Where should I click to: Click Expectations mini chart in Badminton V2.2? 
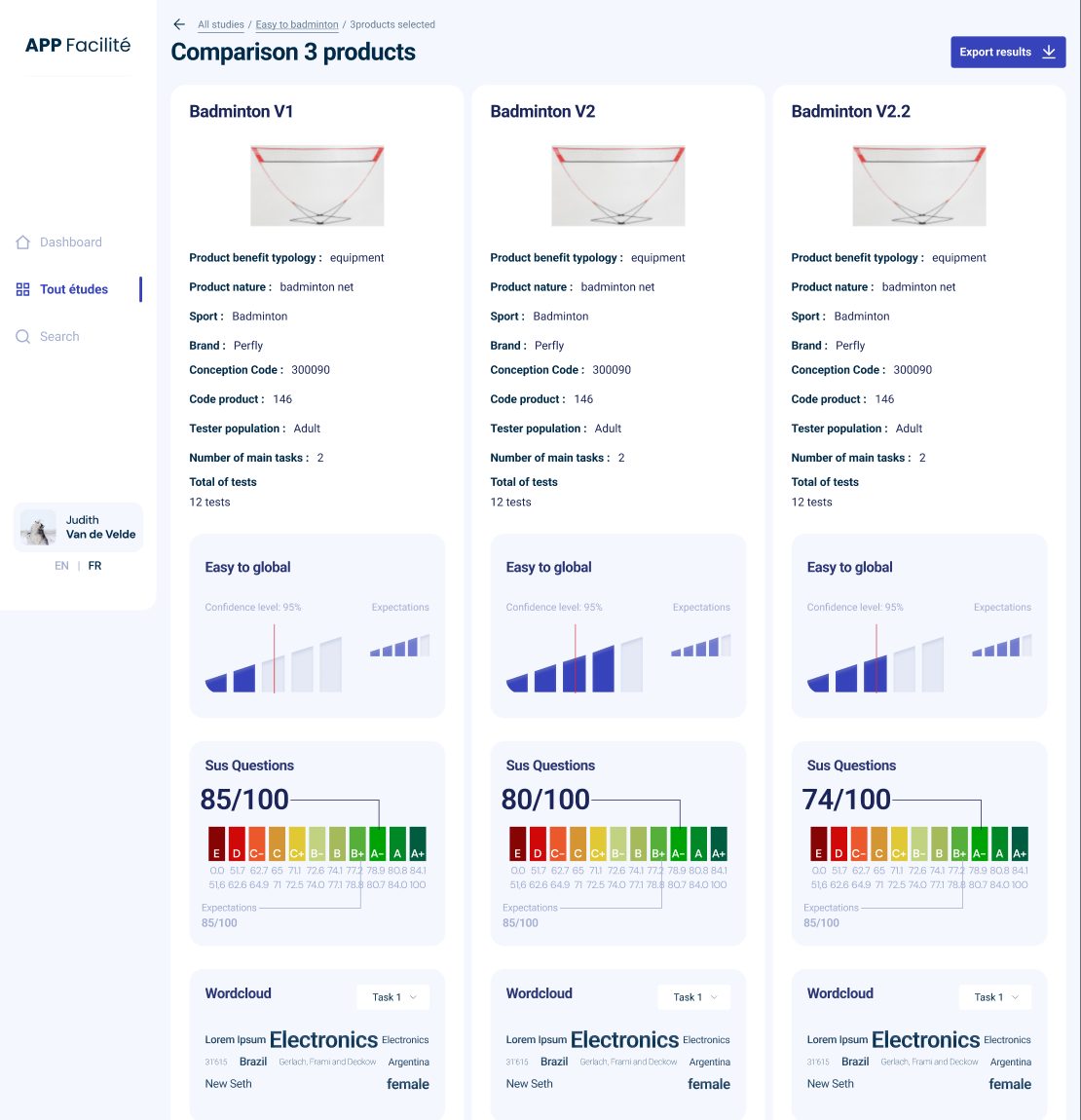click(1002, 645)
